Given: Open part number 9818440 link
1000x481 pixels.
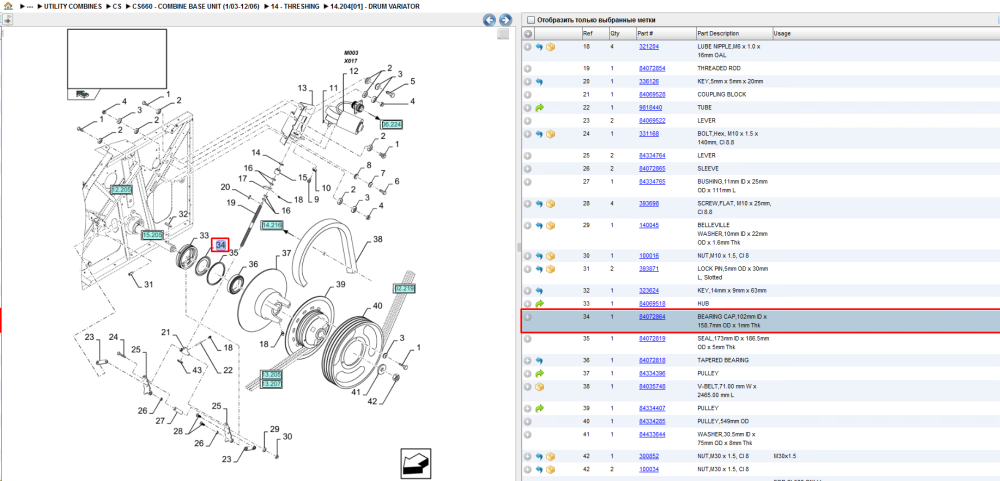Looking at the screenshot, I should (650, 108).
